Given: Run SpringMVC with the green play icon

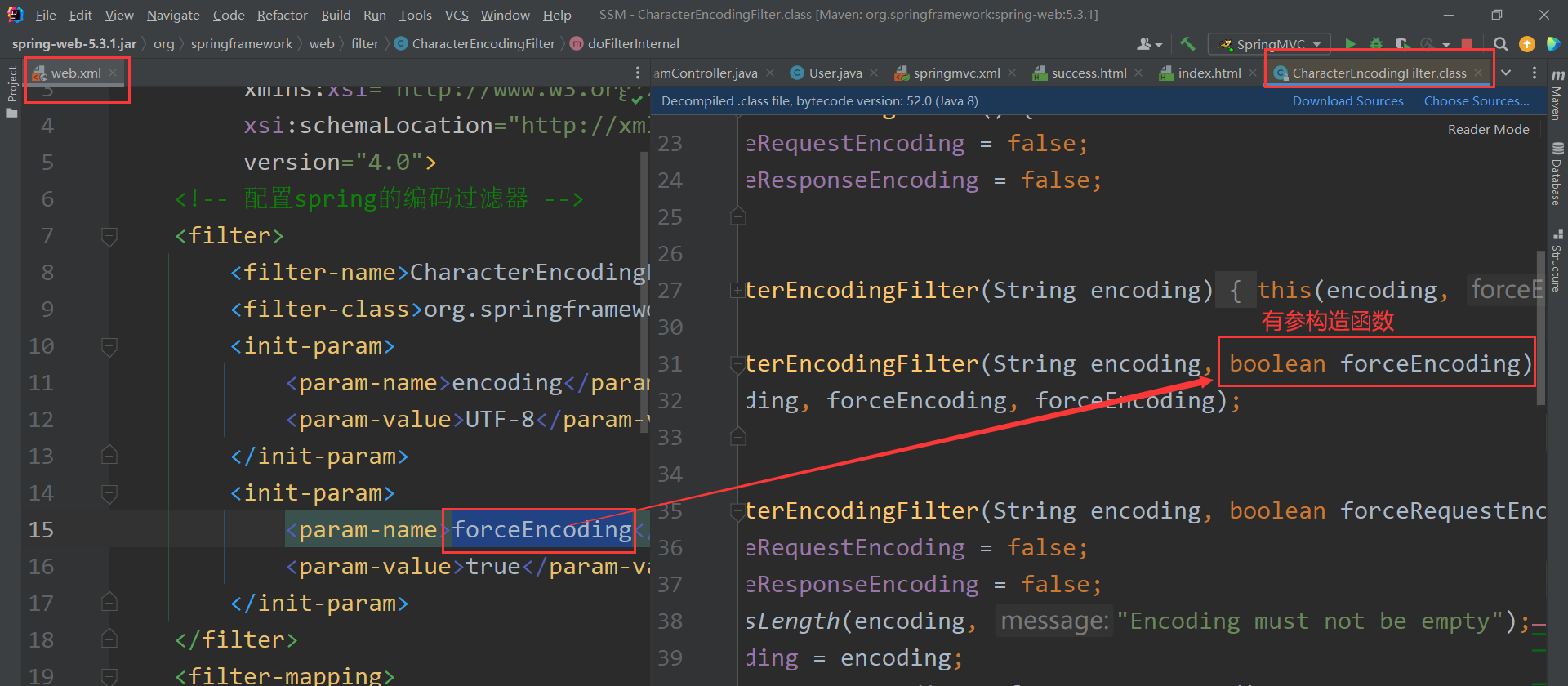Looking at the screenshot, I should [1350, 44].
